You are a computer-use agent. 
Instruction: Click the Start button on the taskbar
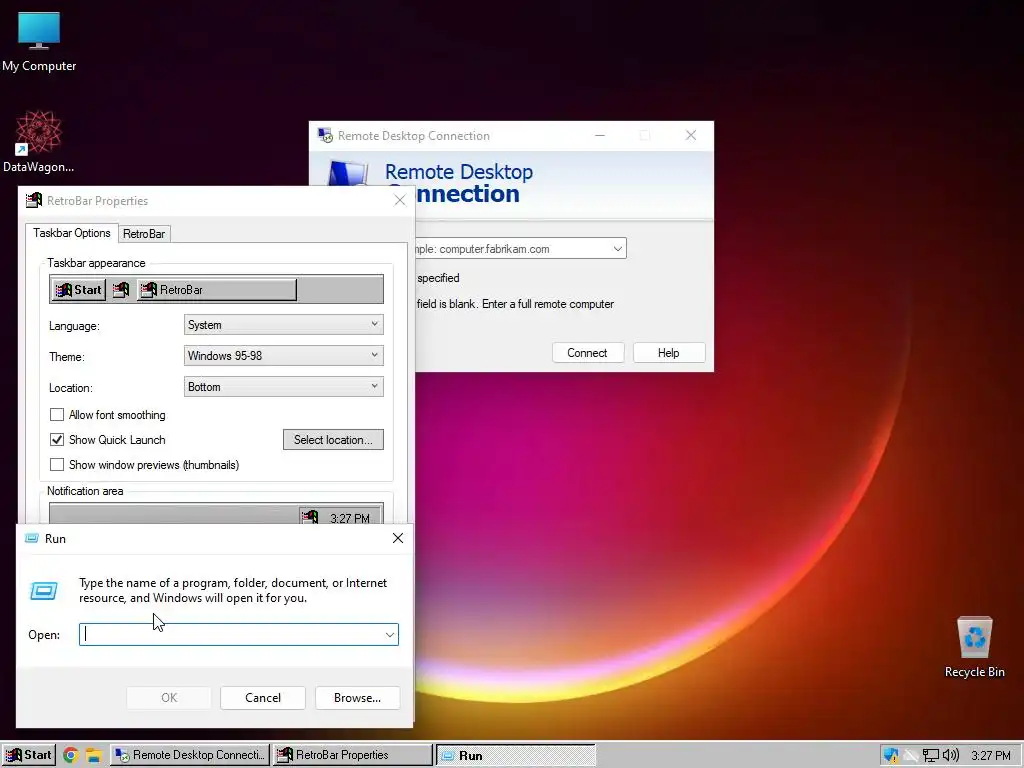(x=29, y=755)
